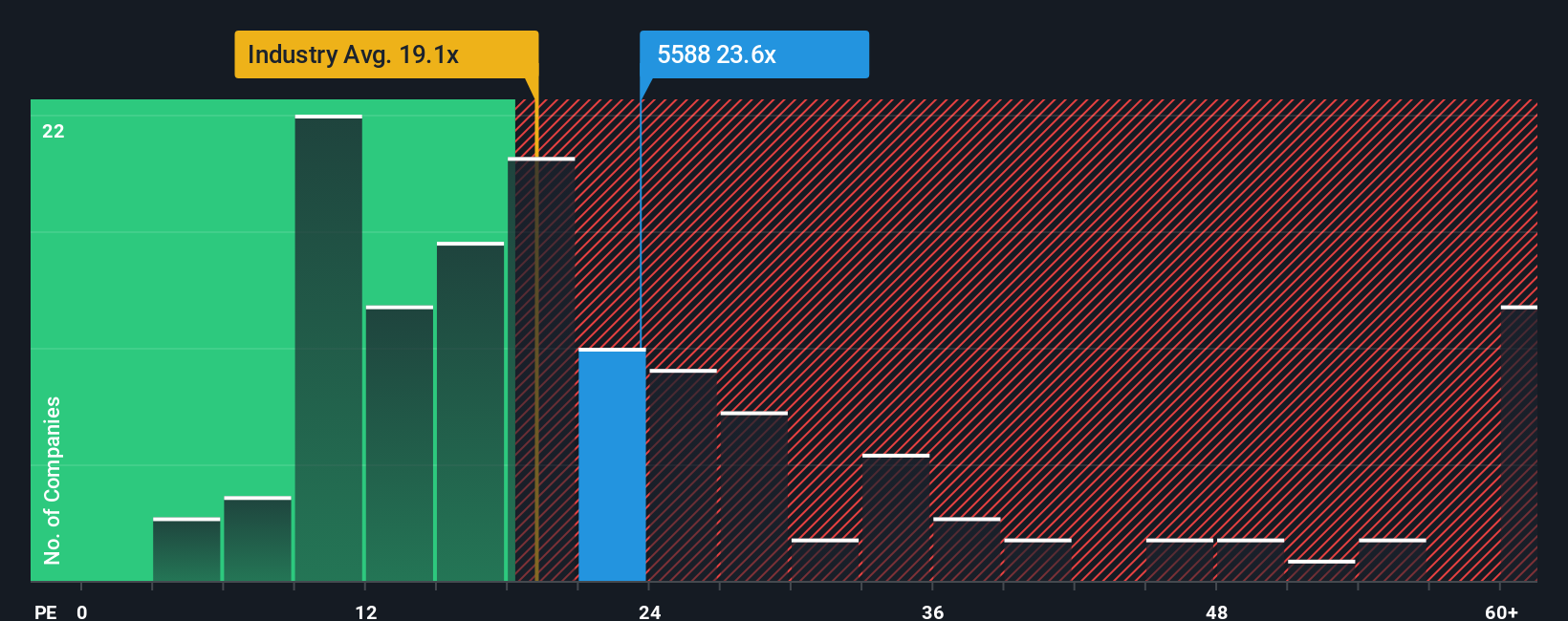The image size is (1568, 621).
Task: Click the No. of Companies axis title
Action: coord(53,481)
